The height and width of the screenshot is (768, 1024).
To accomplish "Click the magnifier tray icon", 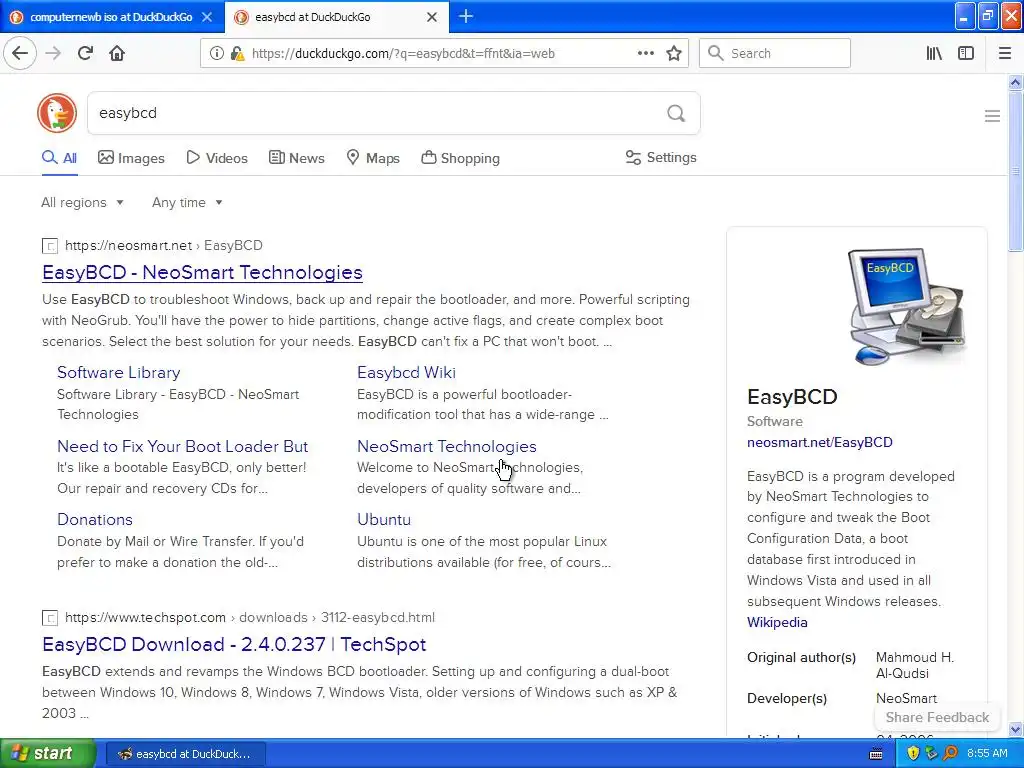I will [950, 754].
